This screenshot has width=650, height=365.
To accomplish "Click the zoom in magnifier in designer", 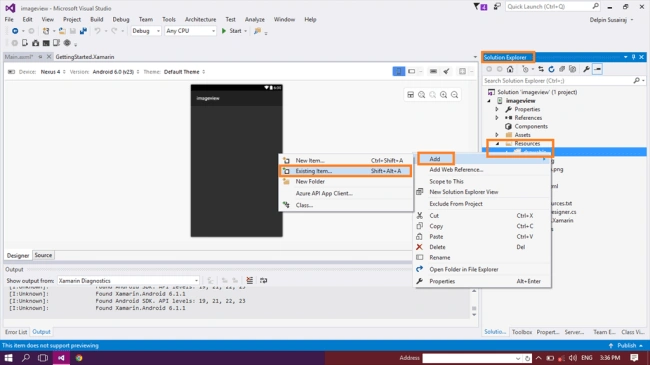I will pos(444,95).
